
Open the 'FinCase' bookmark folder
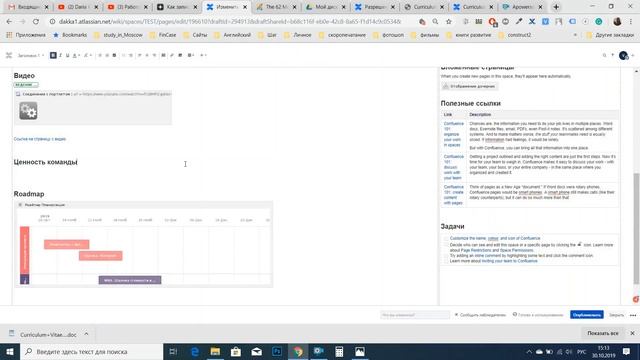click(163, 35)
